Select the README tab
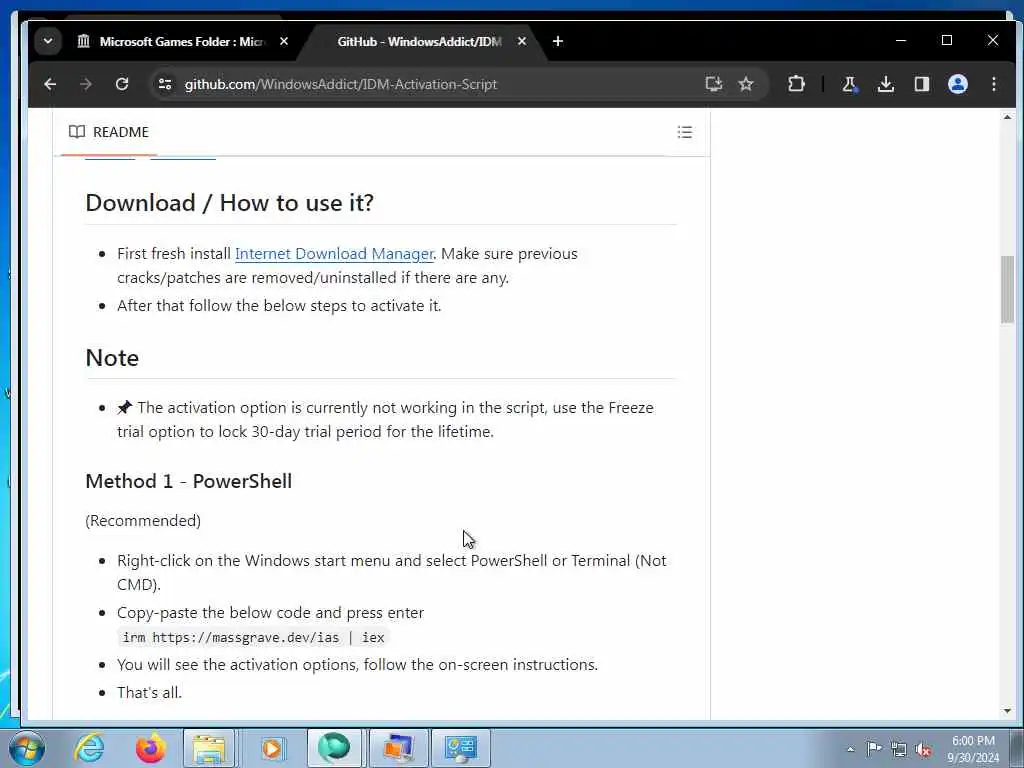The width and height of the screenshot is (1024, 768). [109, 133]
